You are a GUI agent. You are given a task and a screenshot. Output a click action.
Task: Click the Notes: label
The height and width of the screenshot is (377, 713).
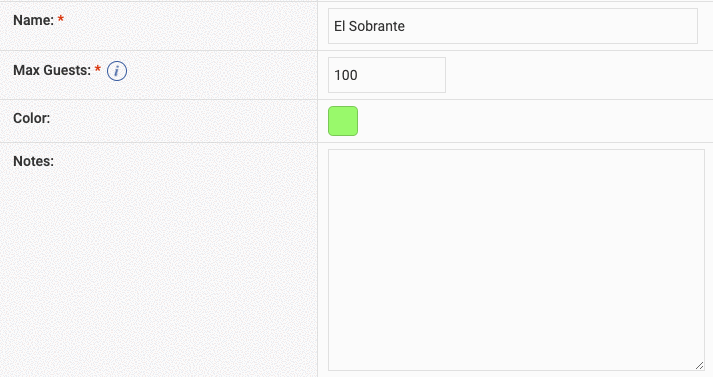(x=33, y=161)
